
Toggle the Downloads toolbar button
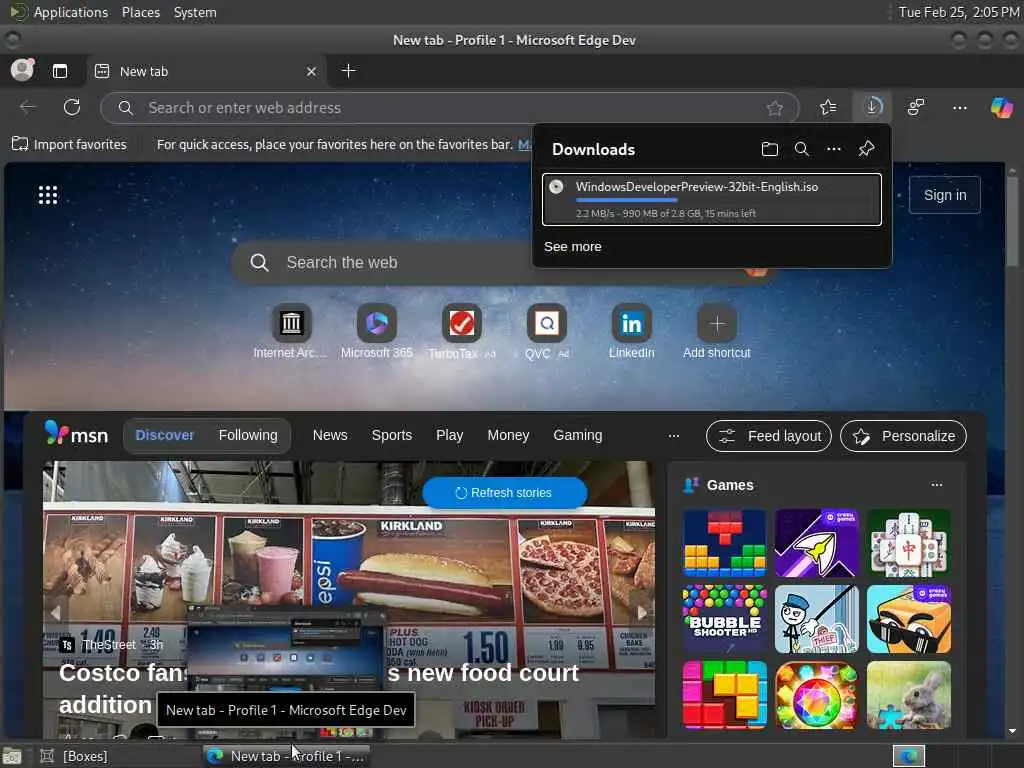coord(872,106)
